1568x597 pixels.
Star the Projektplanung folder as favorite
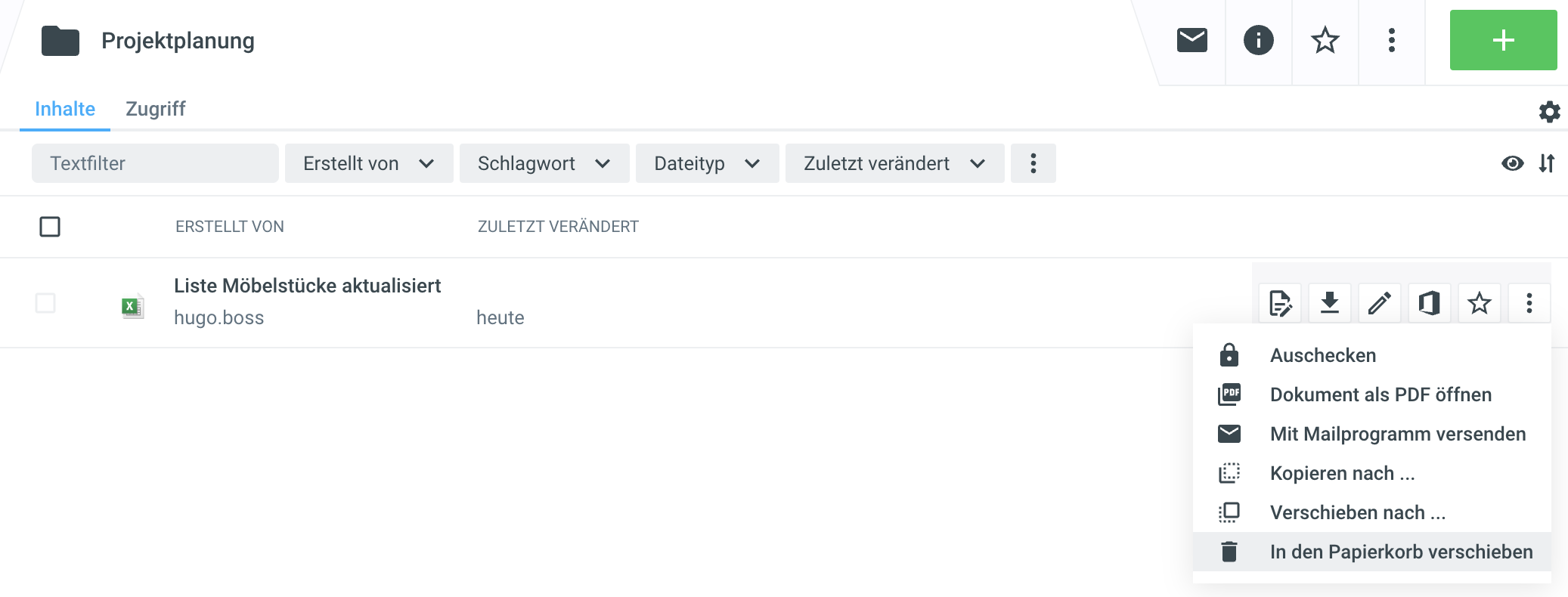pos(1325,40)
